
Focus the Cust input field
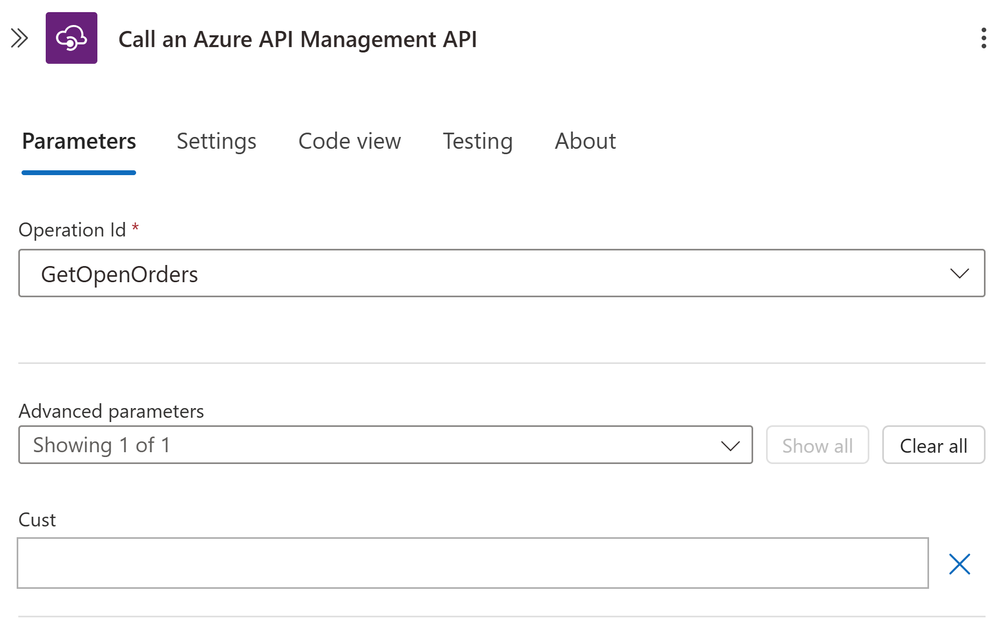[x=473, y=563]
